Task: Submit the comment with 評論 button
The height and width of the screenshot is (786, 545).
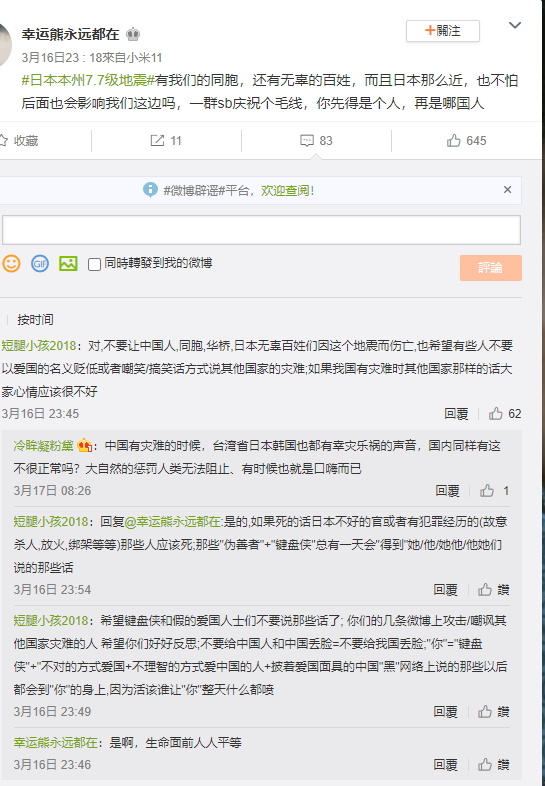Action: pyautogui.click(x=490, y=268)
